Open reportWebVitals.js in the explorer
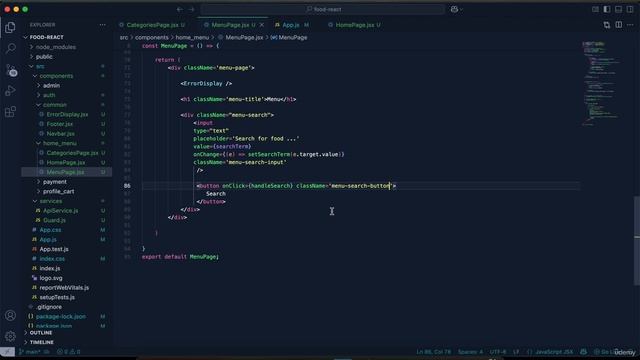This screenshot has width=640, height=360. pyautogui.click(x=65, y=287)
